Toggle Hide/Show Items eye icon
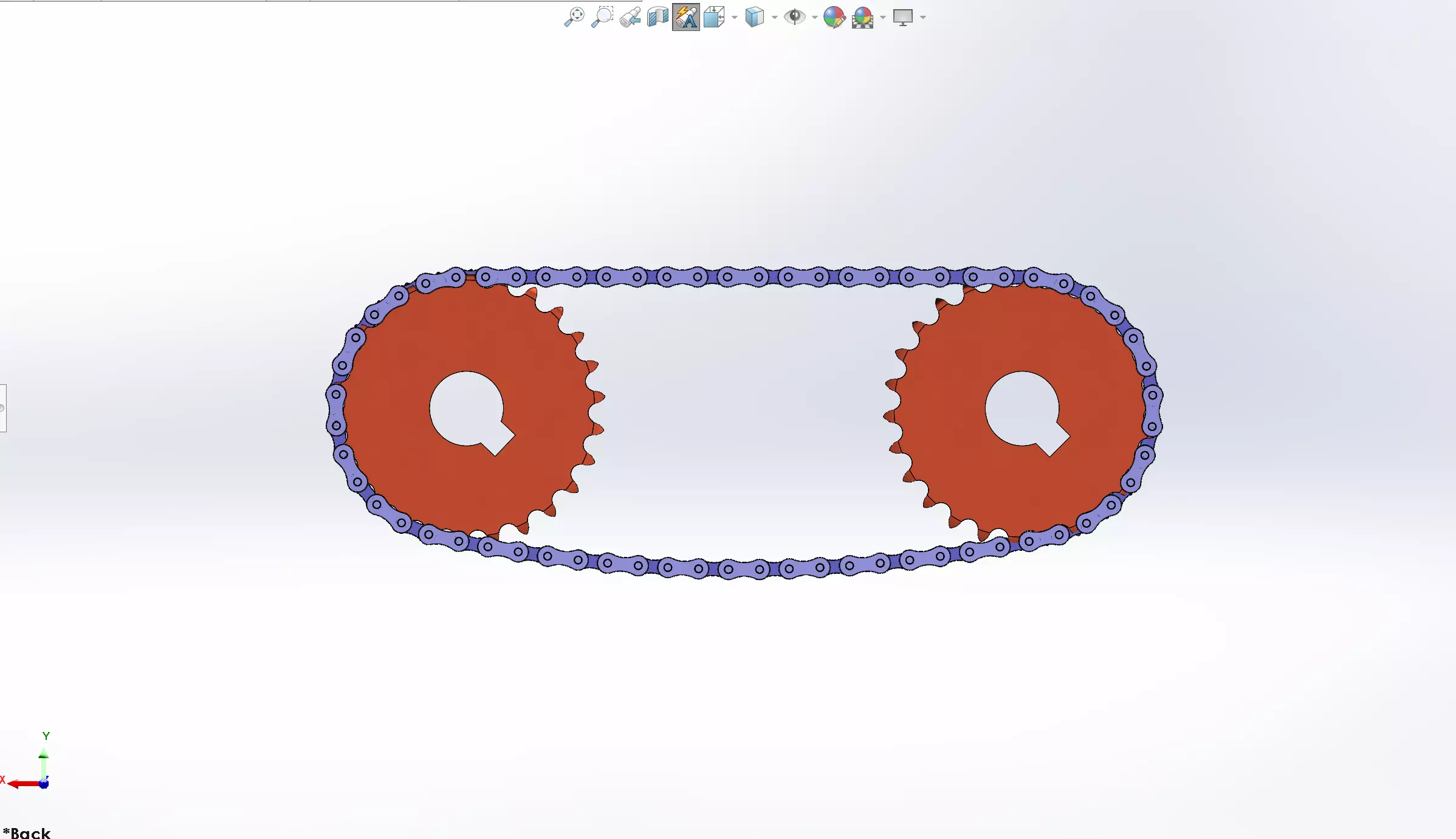This screenshot has height=839, width=1456. 794,17
